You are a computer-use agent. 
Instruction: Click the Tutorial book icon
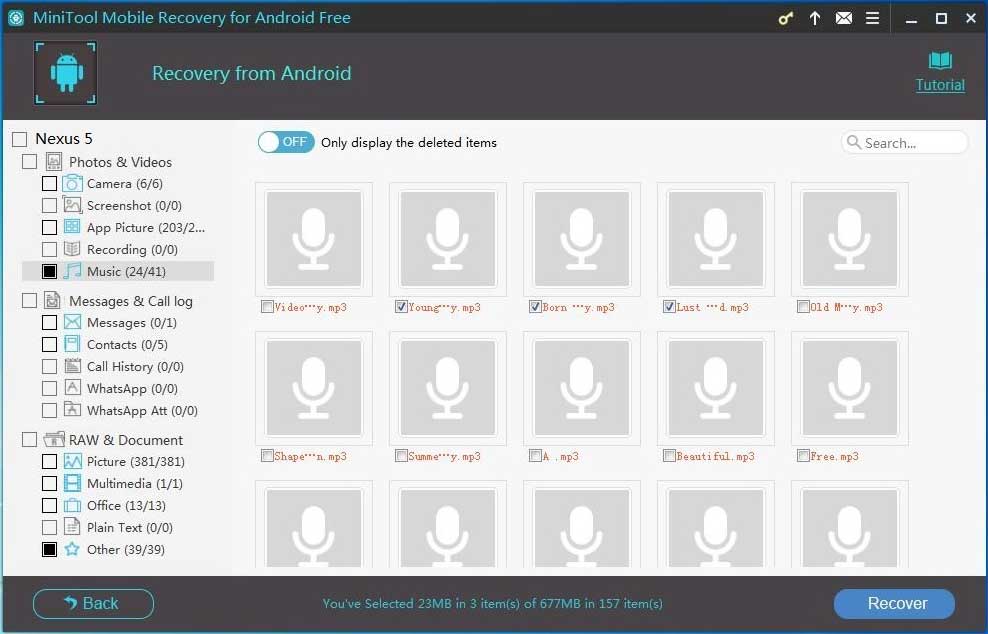pyautogui.click(x=940, y=61)
